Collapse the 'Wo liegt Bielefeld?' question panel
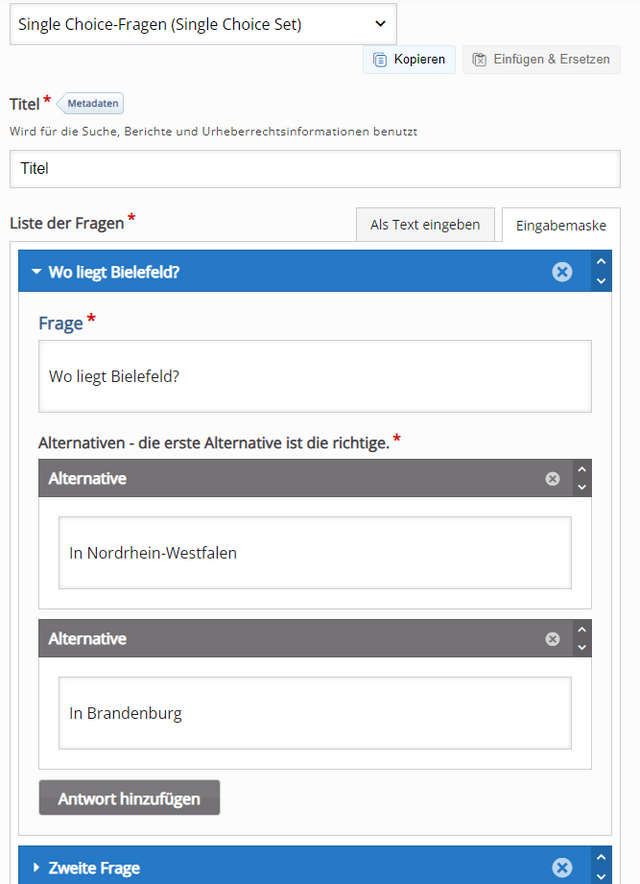Viewport: 640px width, 884px height. coord(37,272)
